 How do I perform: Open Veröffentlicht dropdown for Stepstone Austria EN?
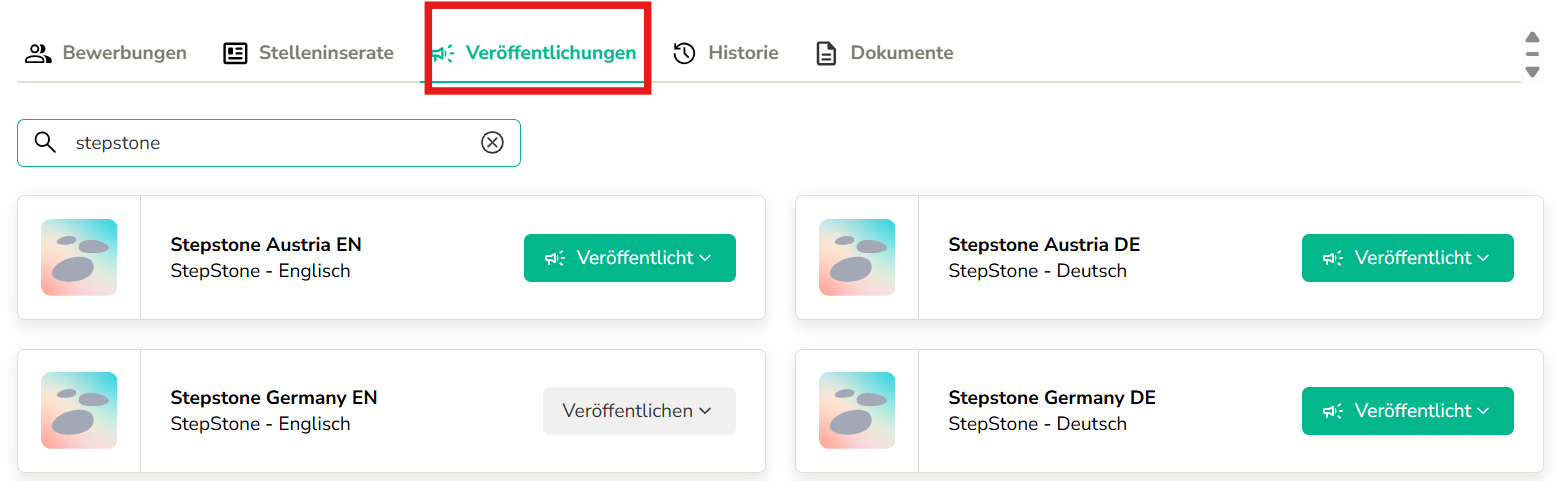[x=630, y=258]
